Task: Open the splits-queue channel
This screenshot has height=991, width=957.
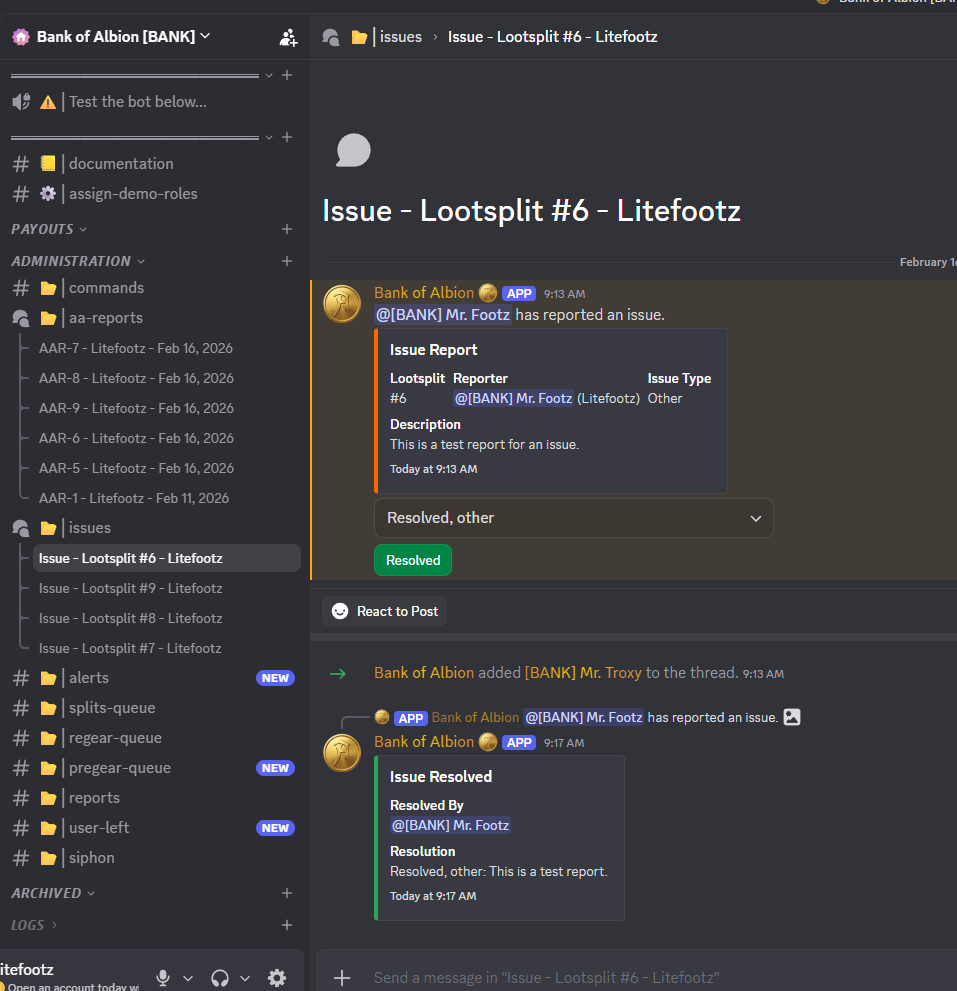Action: 112,708
